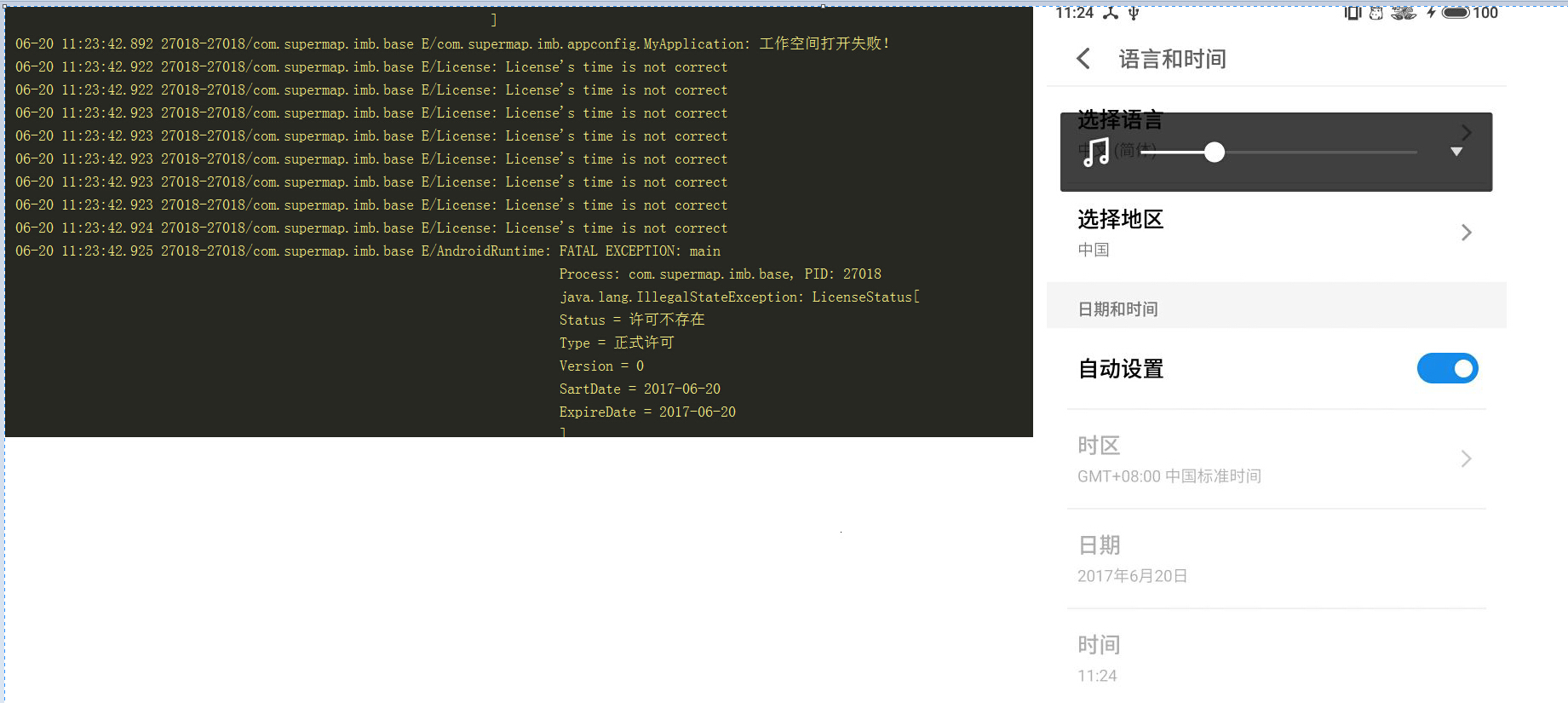Go back using the arrow beside 语言和时间
The image size is (1568, 703).
(x=1083, y=59)
